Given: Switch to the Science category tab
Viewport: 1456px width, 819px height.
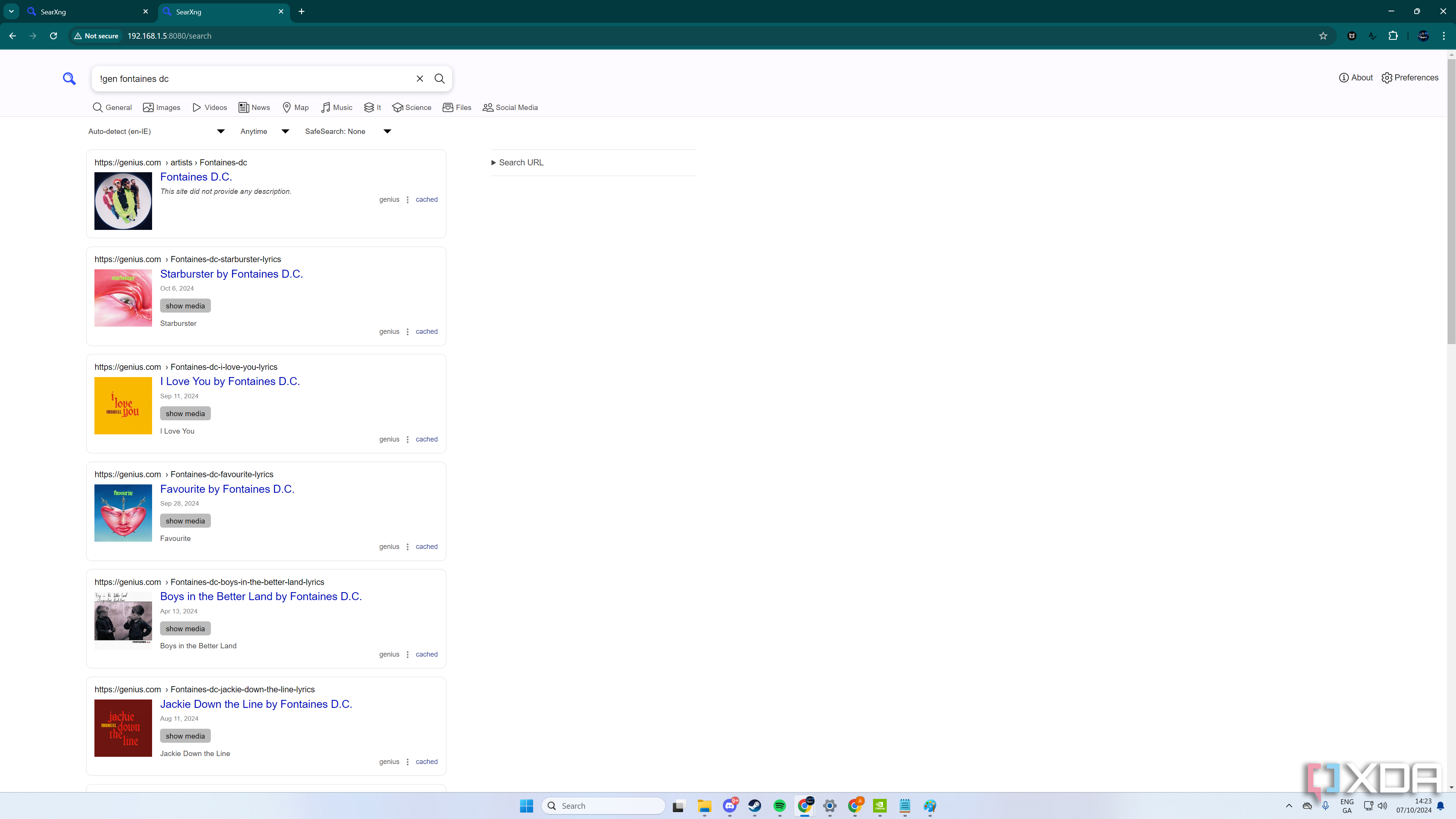Looking at the screenshot, I should click(x=412, y=107).
